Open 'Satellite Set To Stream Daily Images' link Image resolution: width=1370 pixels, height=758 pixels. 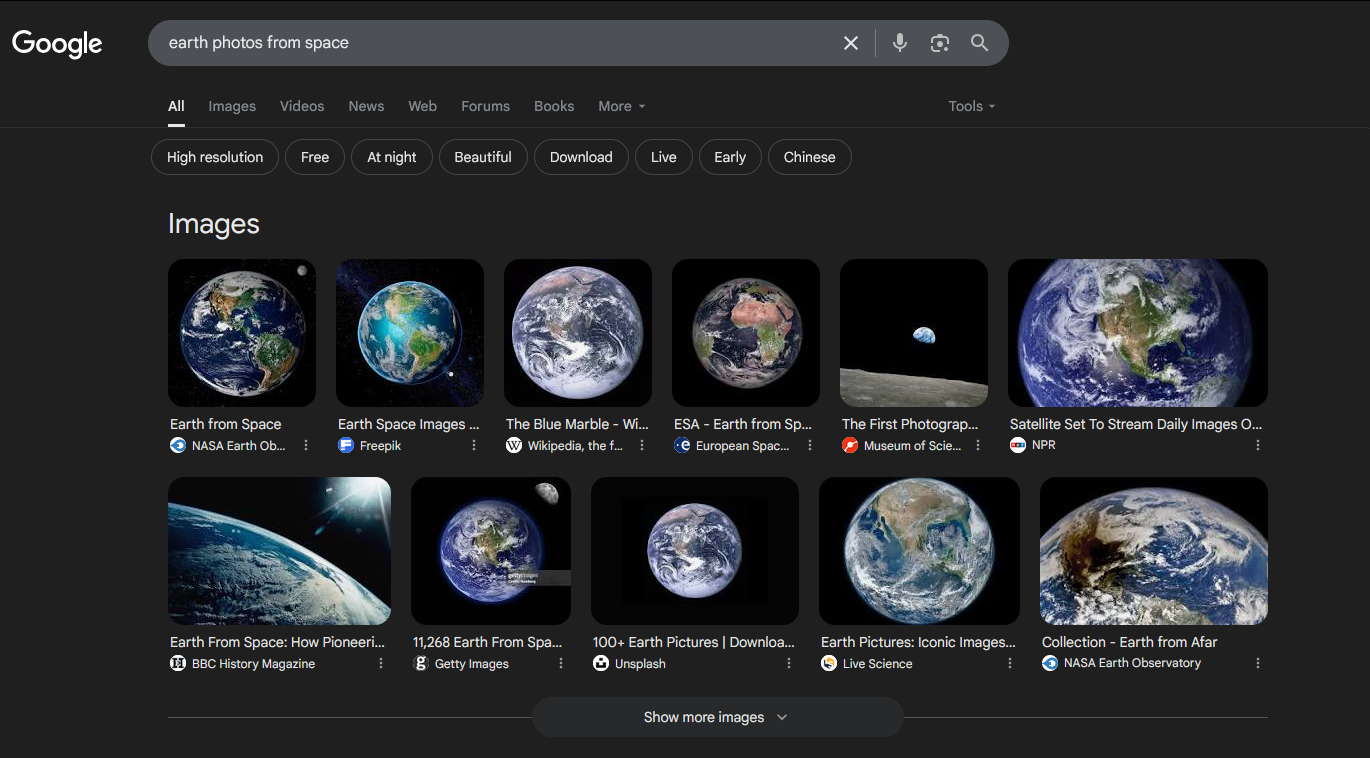(x=1136, y=424)
